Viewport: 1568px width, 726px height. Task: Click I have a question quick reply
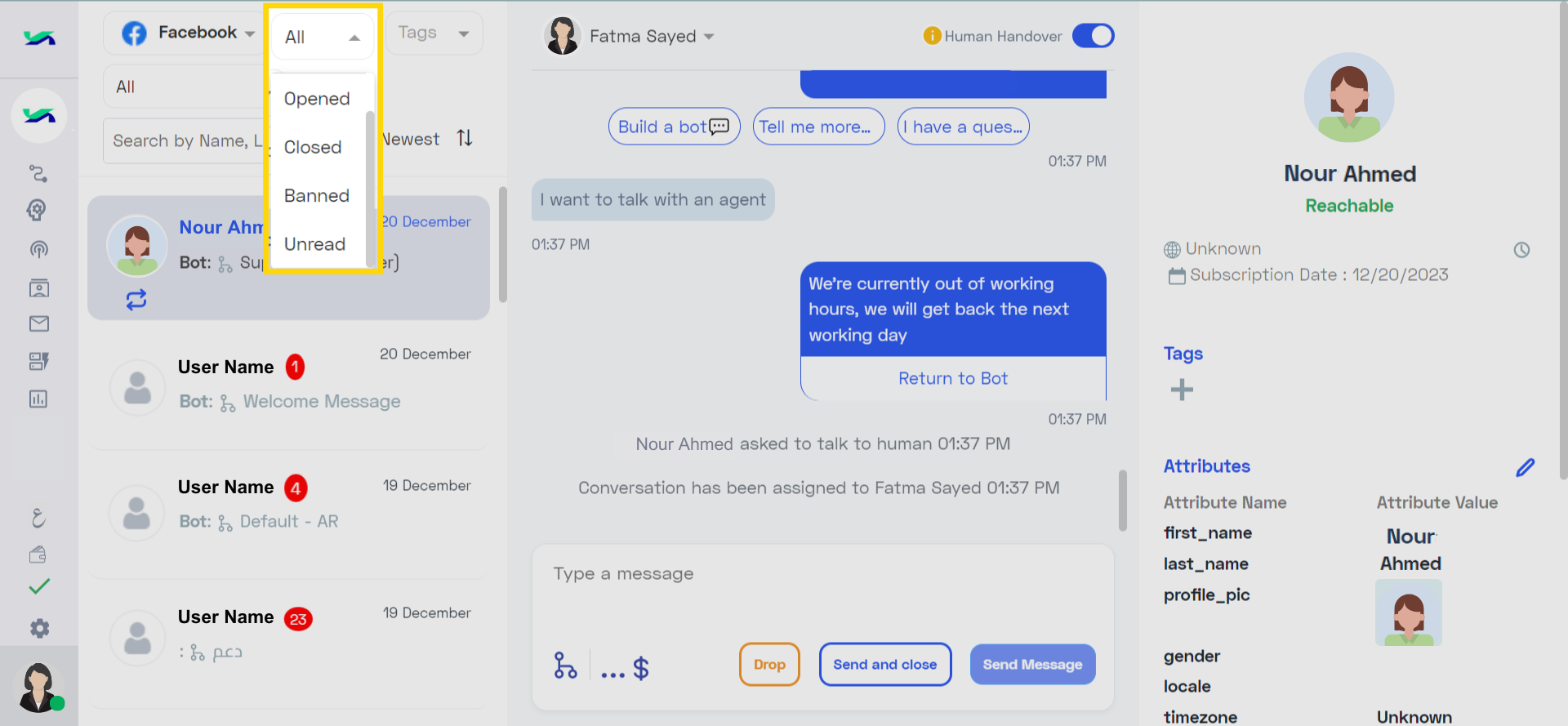[x=964, y=127]
